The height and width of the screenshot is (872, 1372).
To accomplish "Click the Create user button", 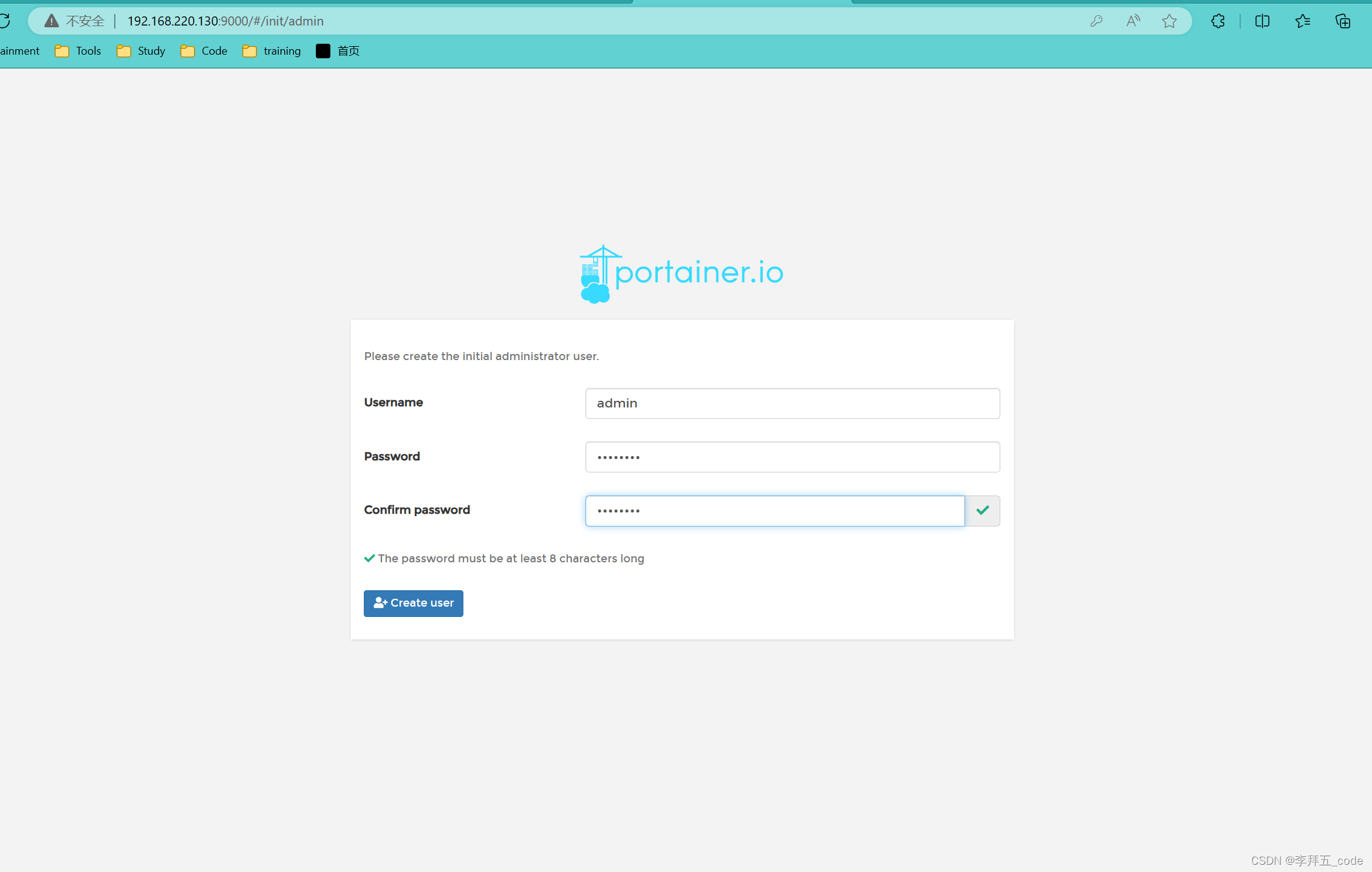I will point(413,603).
